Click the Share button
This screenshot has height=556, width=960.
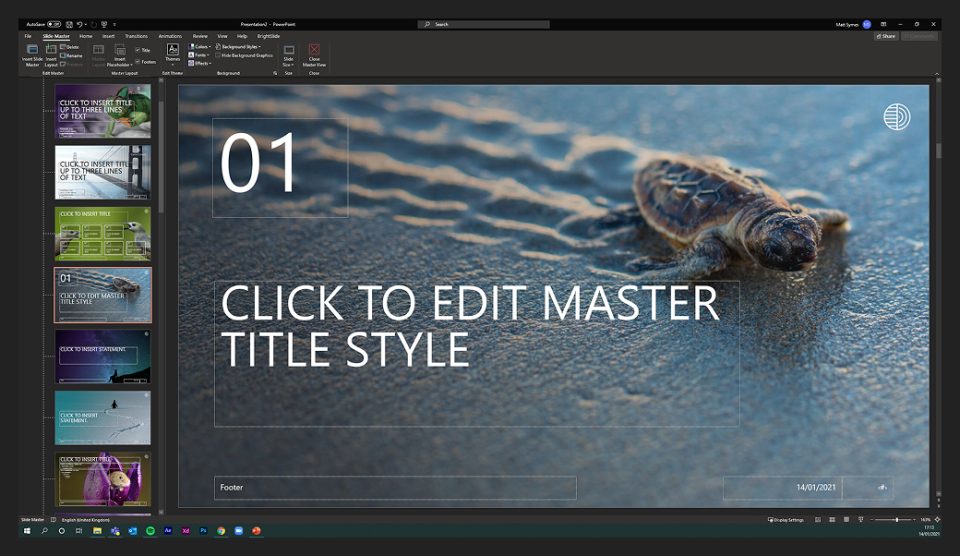pyautogui.click(x=885, y=36)
